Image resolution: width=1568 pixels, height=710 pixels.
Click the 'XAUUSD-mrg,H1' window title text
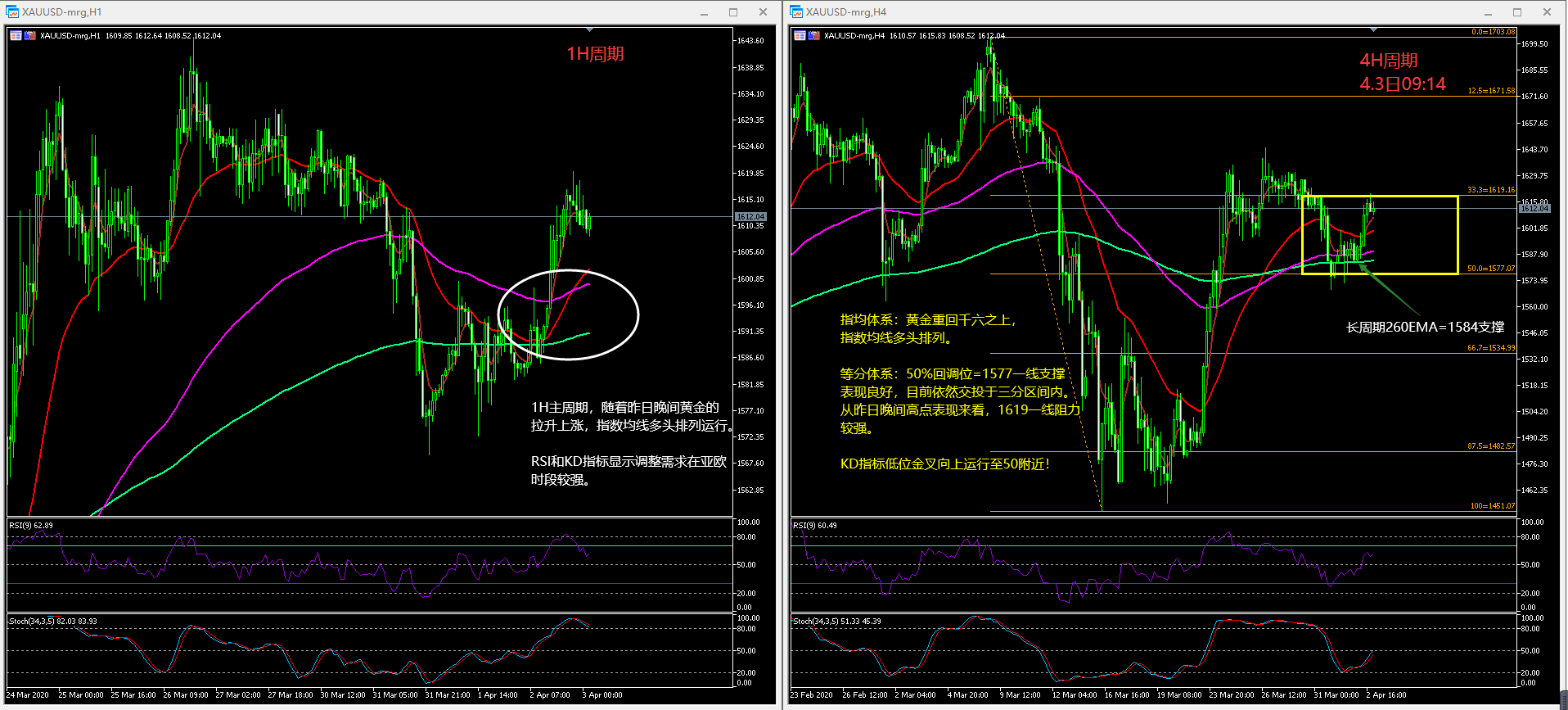coord(62,12)
